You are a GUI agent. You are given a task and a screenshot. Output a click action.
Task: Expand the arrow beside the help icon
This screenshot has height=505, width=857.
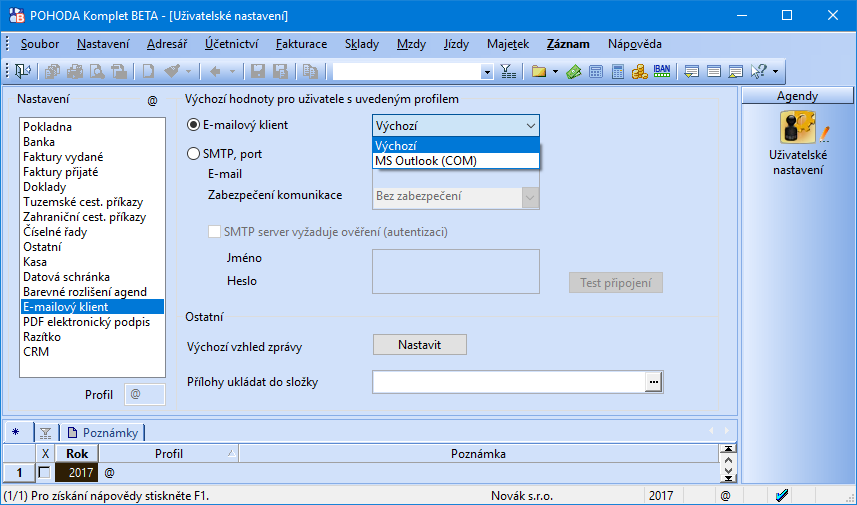(776, 72)
